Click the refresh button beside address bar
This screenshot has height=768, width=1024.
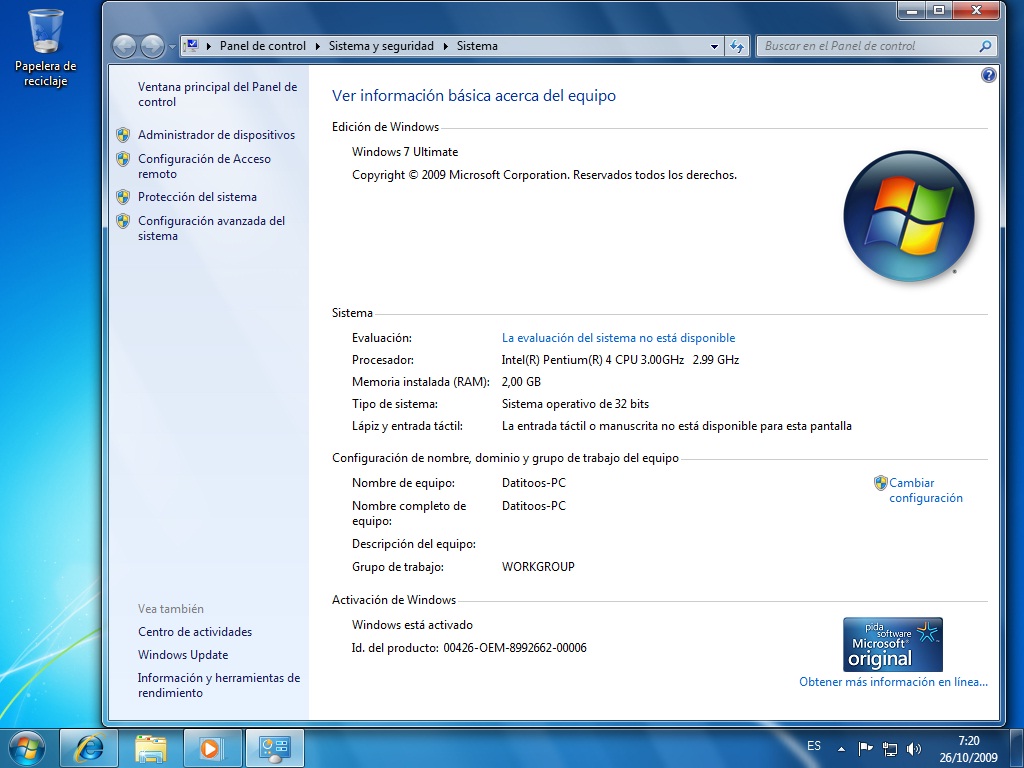point(737,46)
